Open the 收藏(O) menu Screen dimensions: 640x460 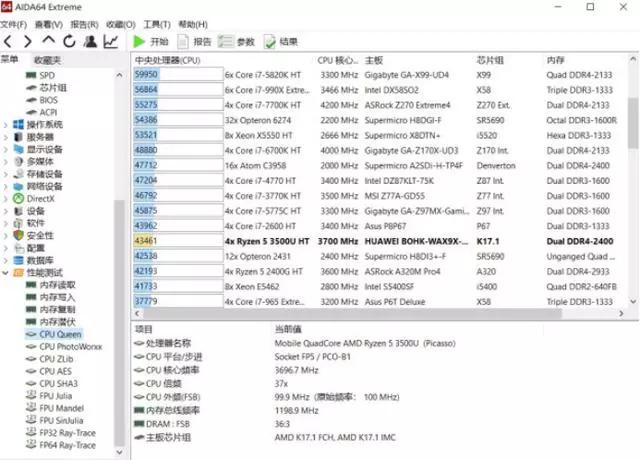tap(121, 24)
